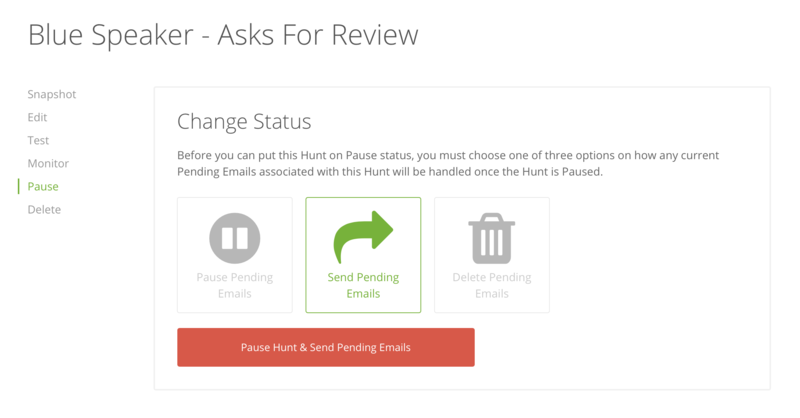This screenshot has width=800, height=418.
Task: Open the Test sidebar item
Action: [x=38, y=140]
